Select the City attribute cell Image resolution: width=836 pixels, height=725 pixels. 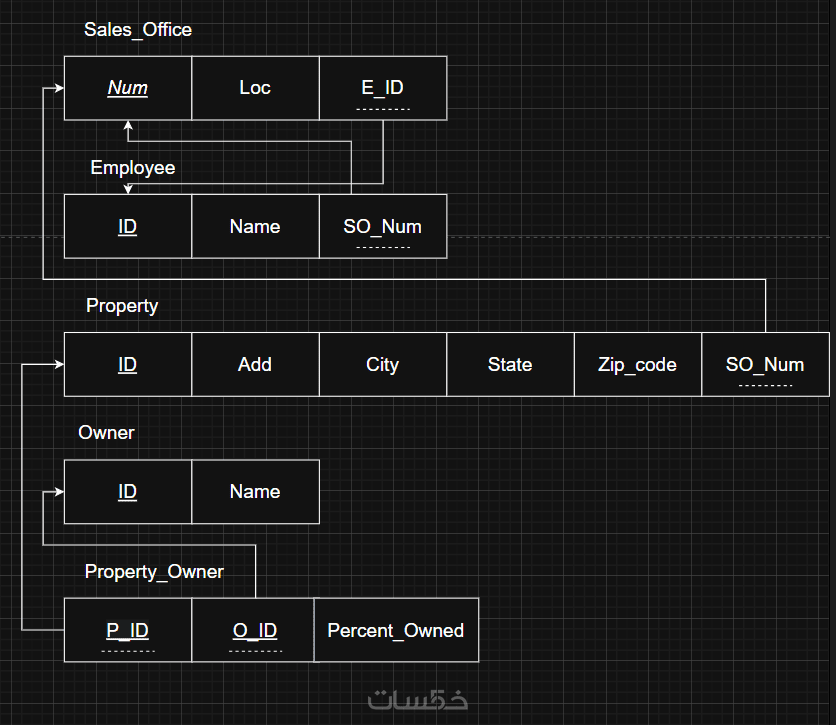click(x=382, y=365)
